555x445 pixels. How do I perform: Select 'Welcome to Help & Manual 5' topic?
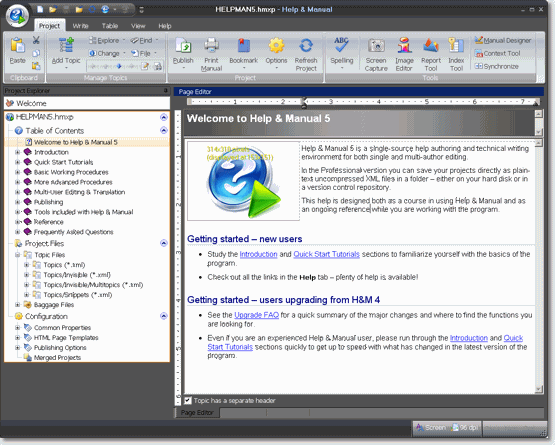[x=75, y=142]
